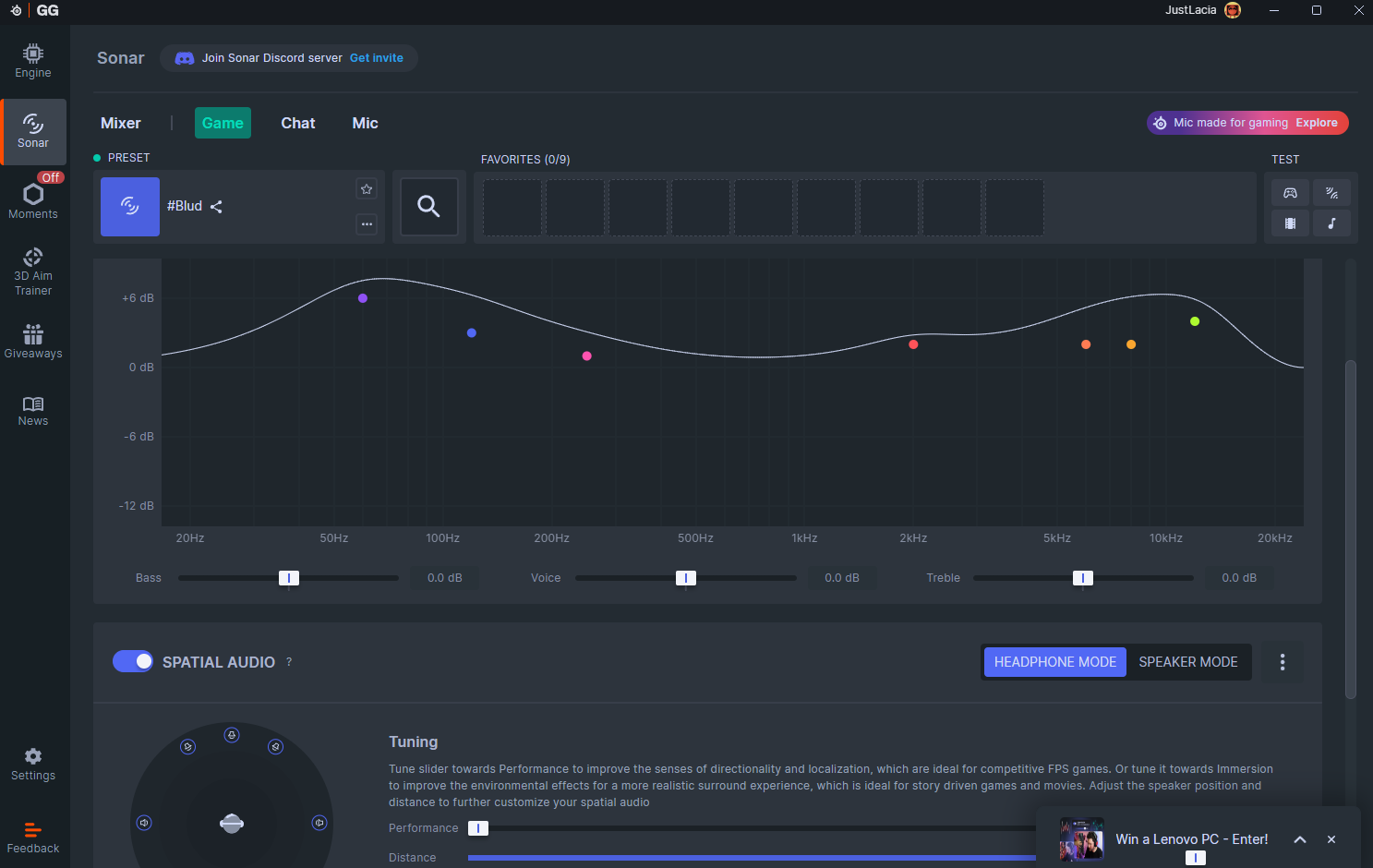Click the #Blud preset icon tile
Viewport: 1373px width, 868px height.
click(130, 207)
